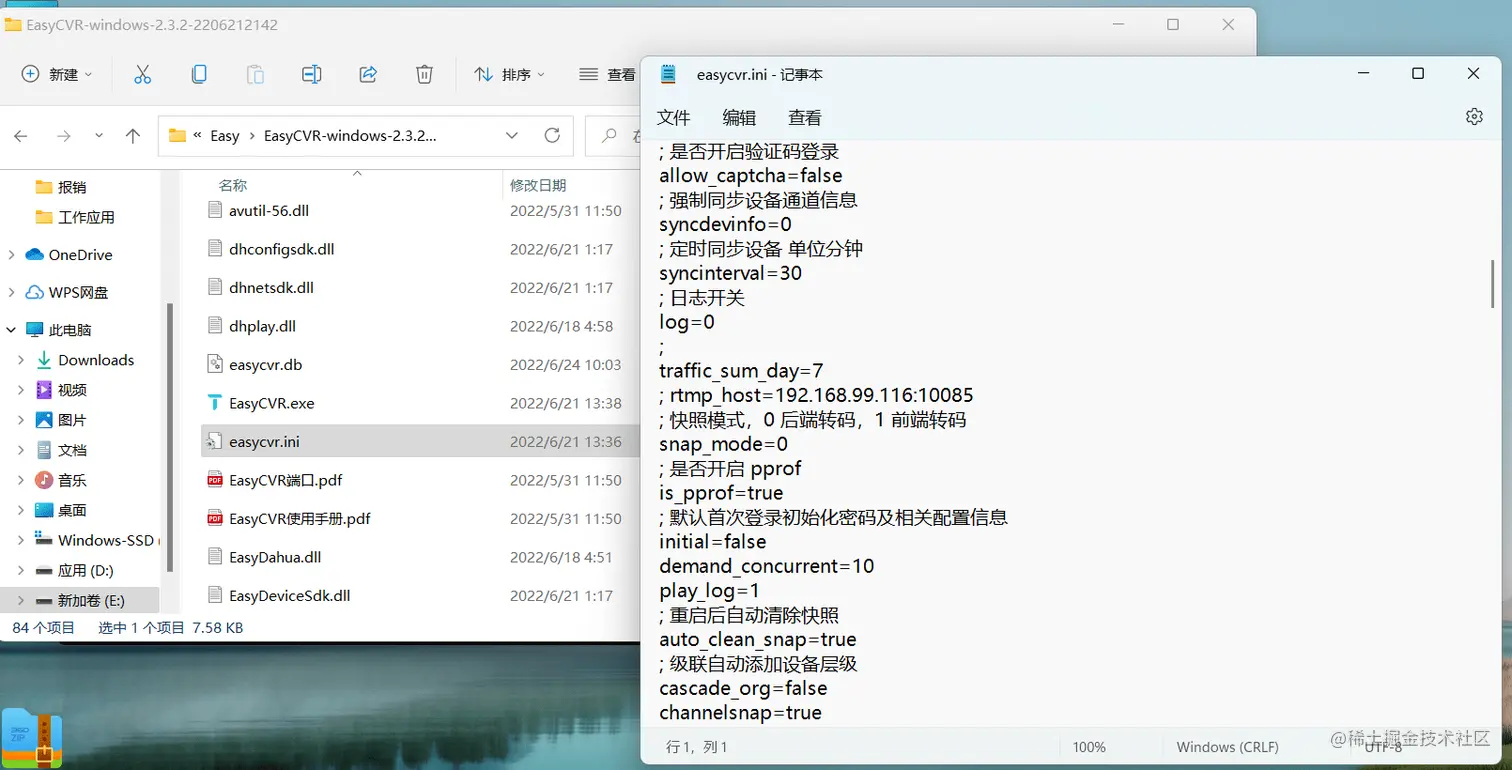
Task: Open 桌面 in the navigation pane
Action: [x=72, y=510]
